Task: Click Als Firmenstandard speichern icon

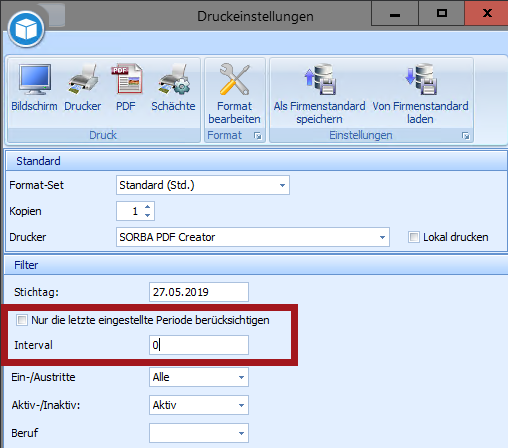Action: (320, 79)
